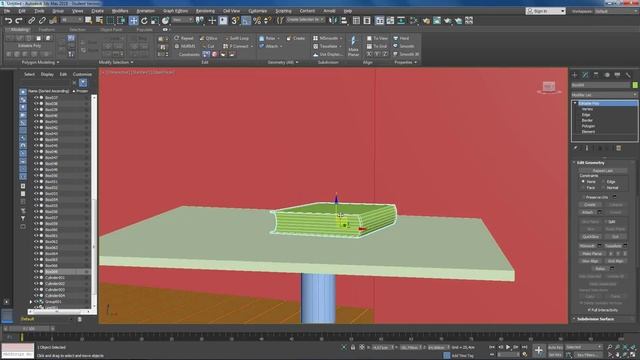Toggle visibility eye of Cylinder001
Image resolution: width=640 pixels, height=360 pixels.
click(36, 278)
